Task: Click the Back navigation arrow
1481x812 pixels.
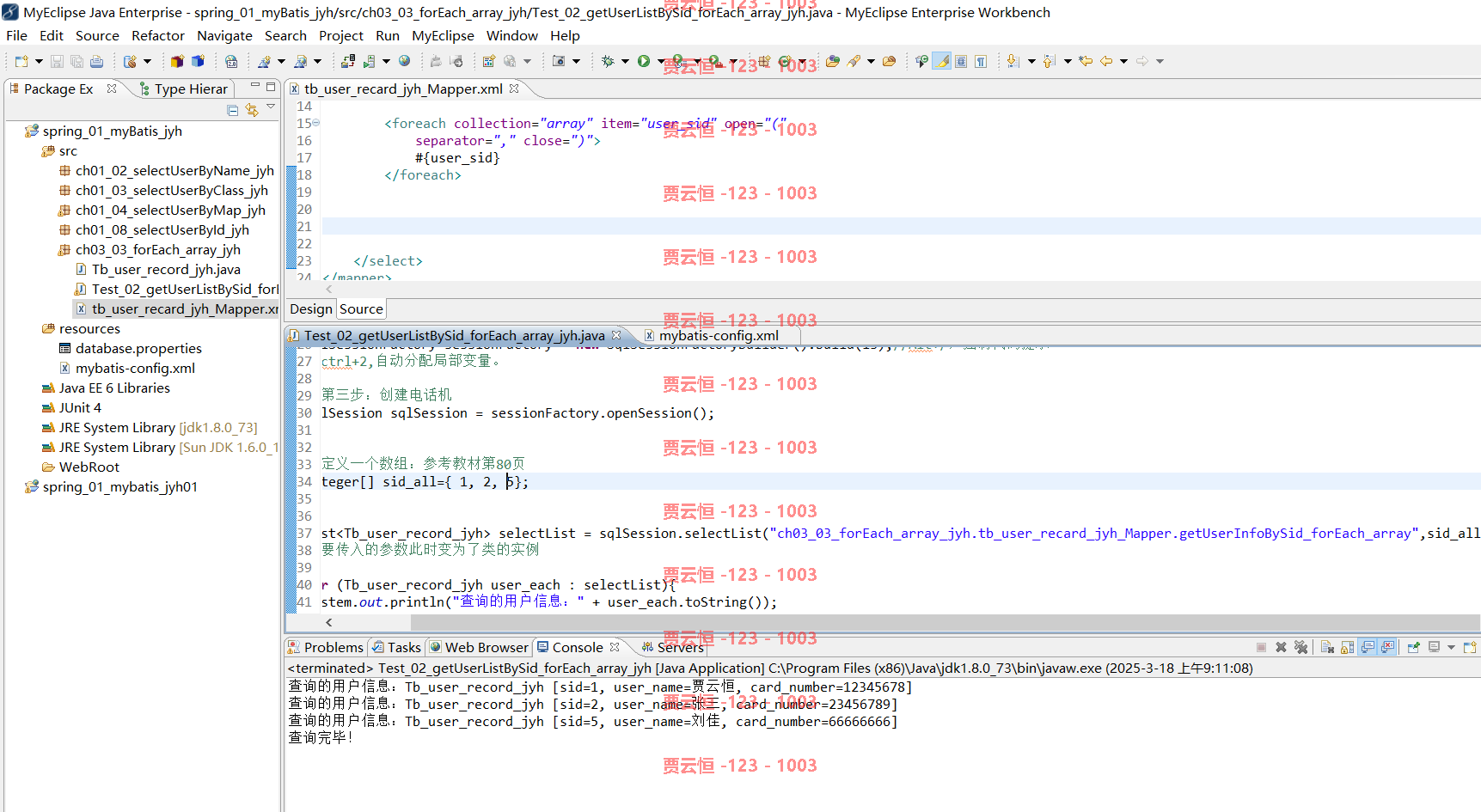Action: (1106, 61)
